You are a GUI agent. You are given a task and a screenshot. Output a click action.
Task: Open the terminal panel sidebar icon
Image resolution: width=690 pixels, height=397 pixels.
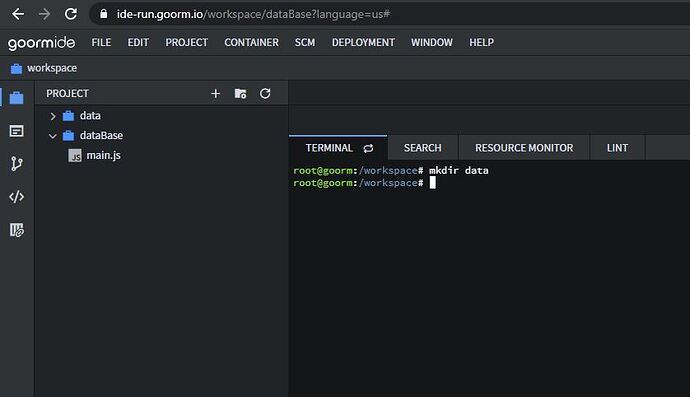pyautogui.click(x=16, y=131)
